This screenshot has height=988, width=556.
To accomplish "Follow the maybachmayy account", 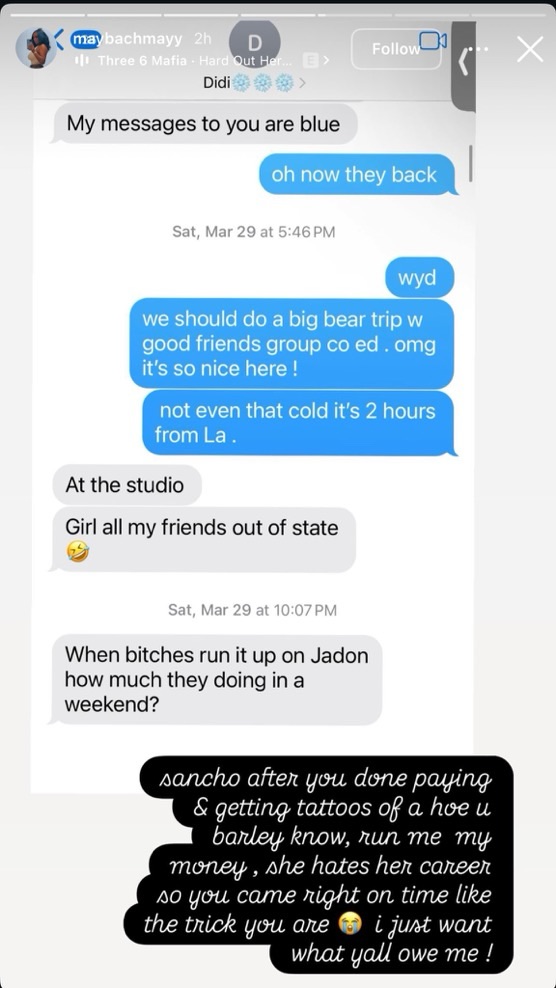I will tap(396, 49).
